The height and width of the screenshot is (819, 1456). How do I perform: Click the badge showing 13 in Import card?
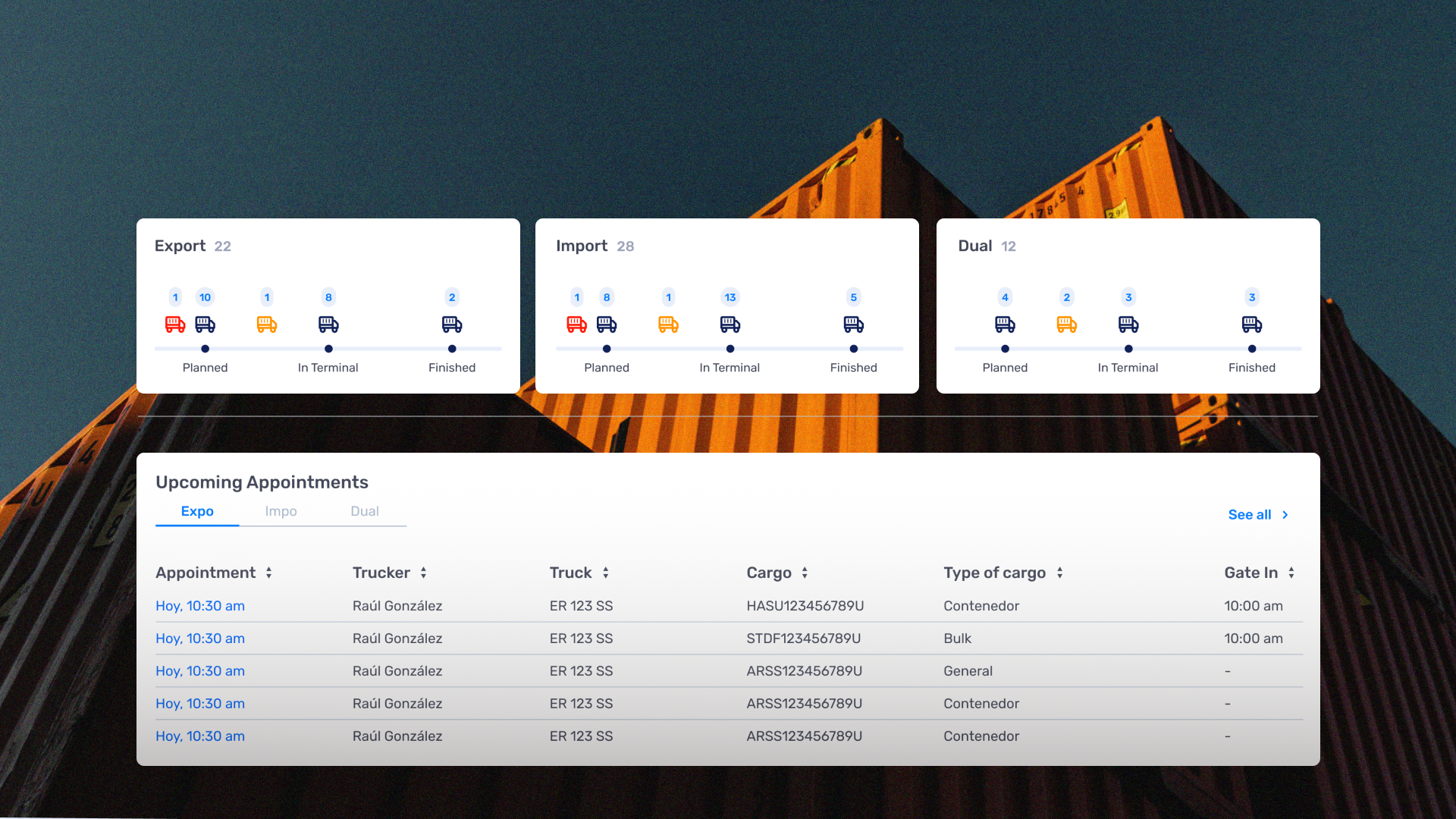coord(730,297)
